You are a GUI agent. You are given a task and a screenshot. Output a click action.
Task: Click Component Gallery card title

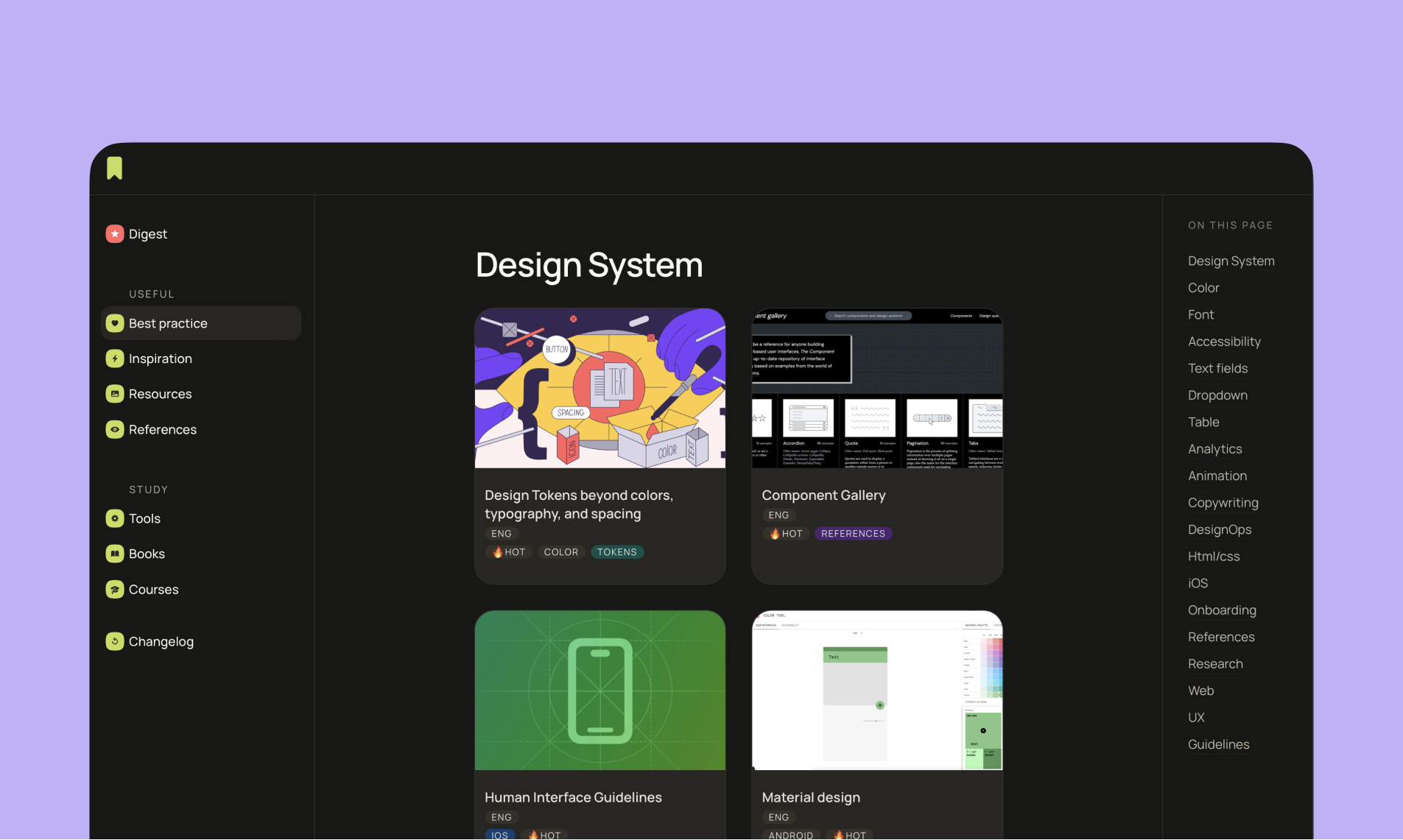click(823, 495)
